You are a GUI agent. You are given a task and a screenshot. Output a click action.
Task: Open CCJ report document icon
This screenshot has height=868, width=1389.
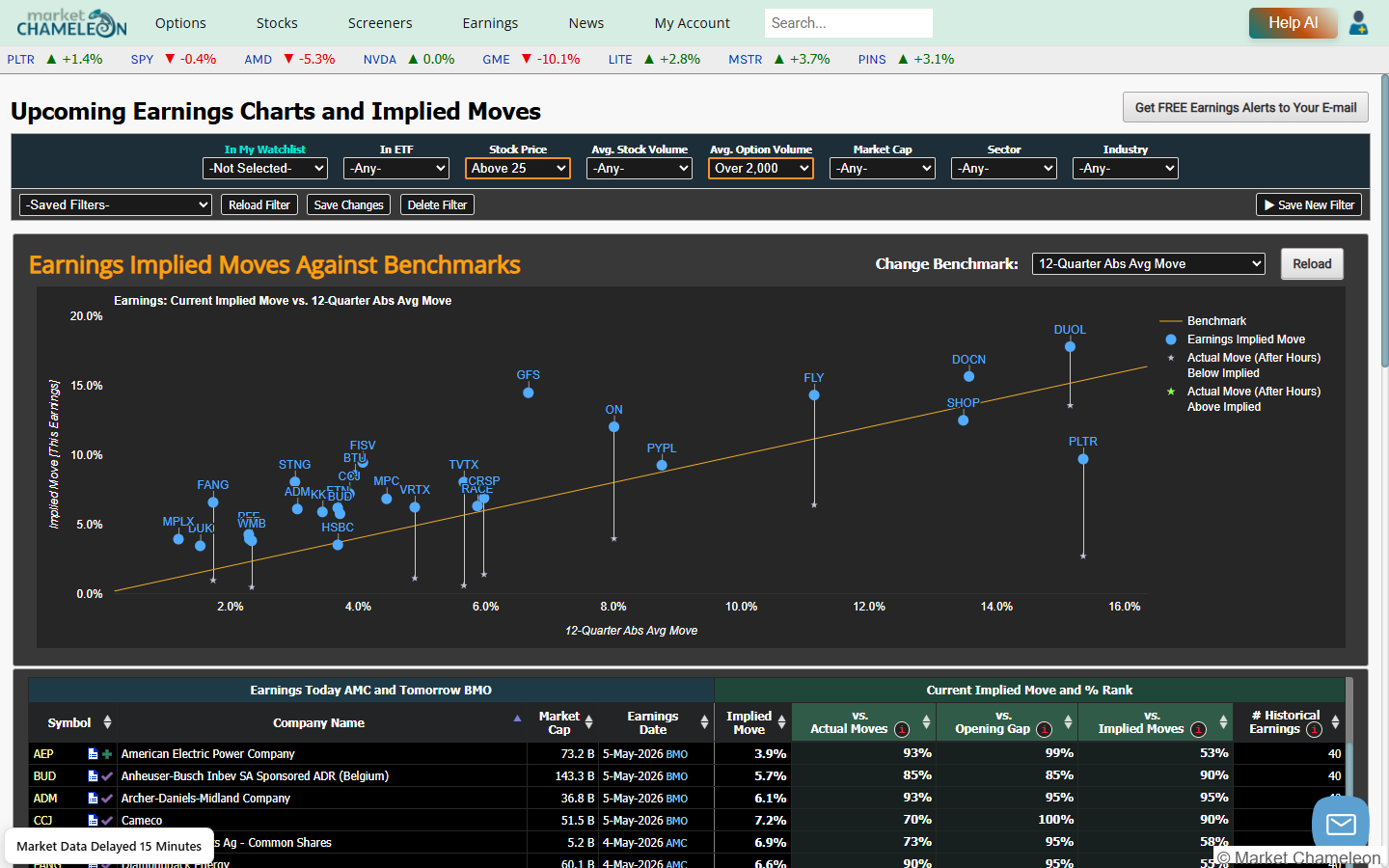93,821
